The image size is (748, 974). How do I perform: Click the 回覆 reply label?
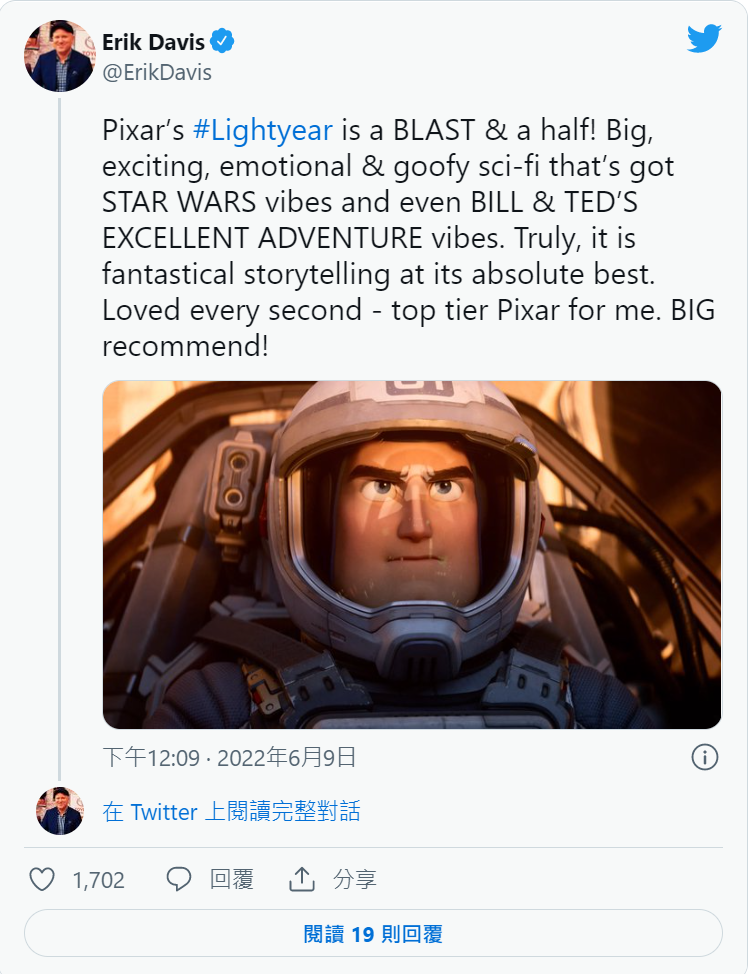coord(232,880)
